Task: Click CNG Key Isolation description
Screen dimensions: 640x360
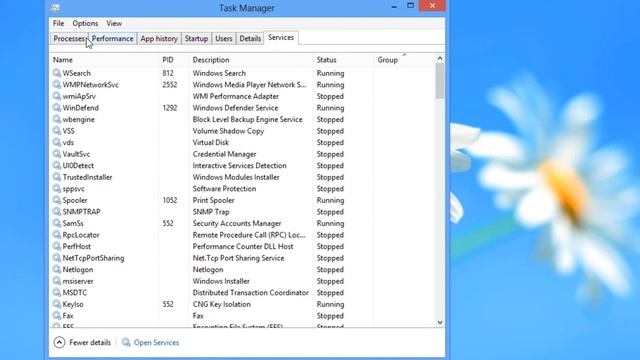Action: point(222,304)
